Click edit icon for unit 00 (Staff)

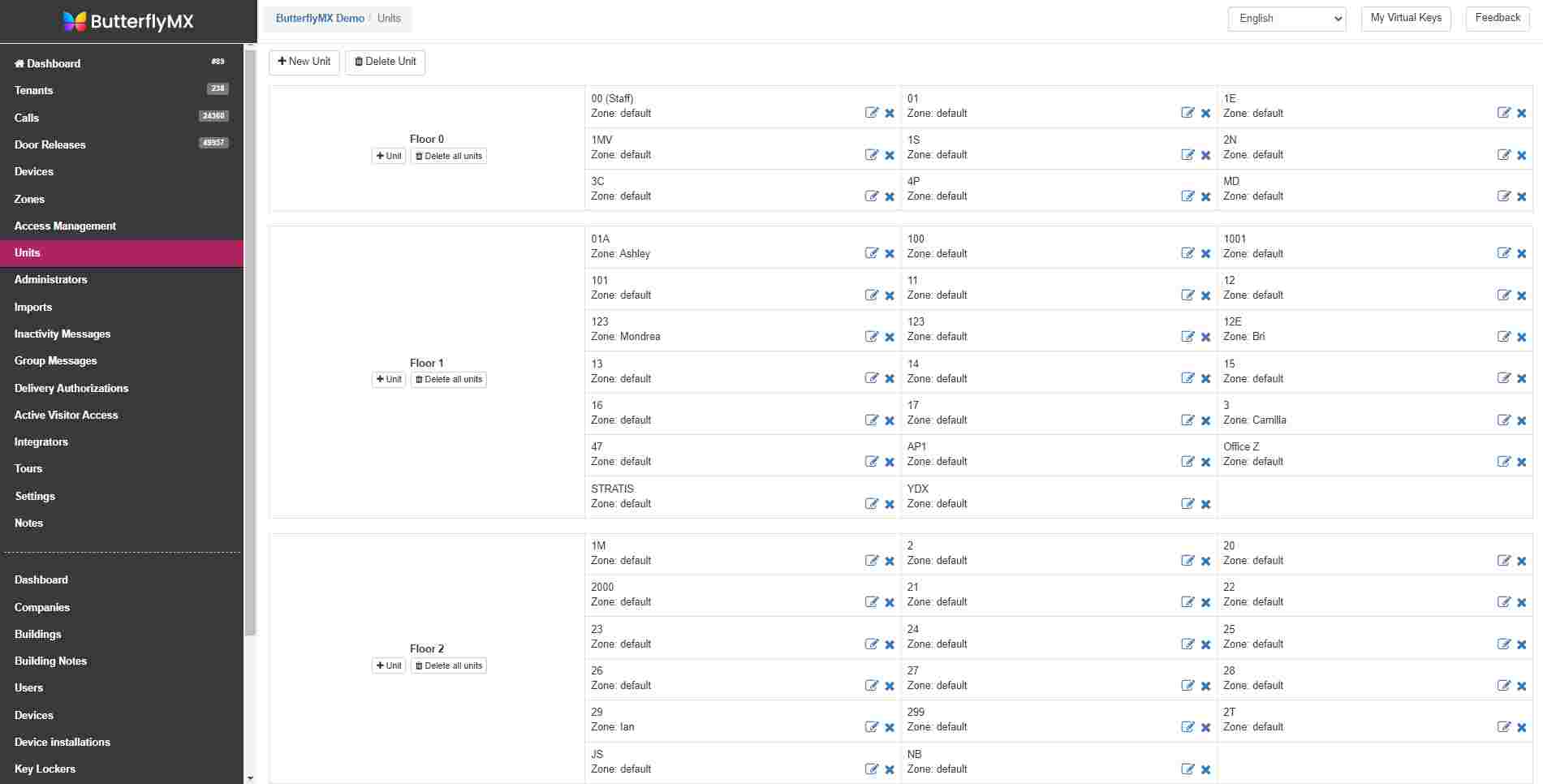871,113
